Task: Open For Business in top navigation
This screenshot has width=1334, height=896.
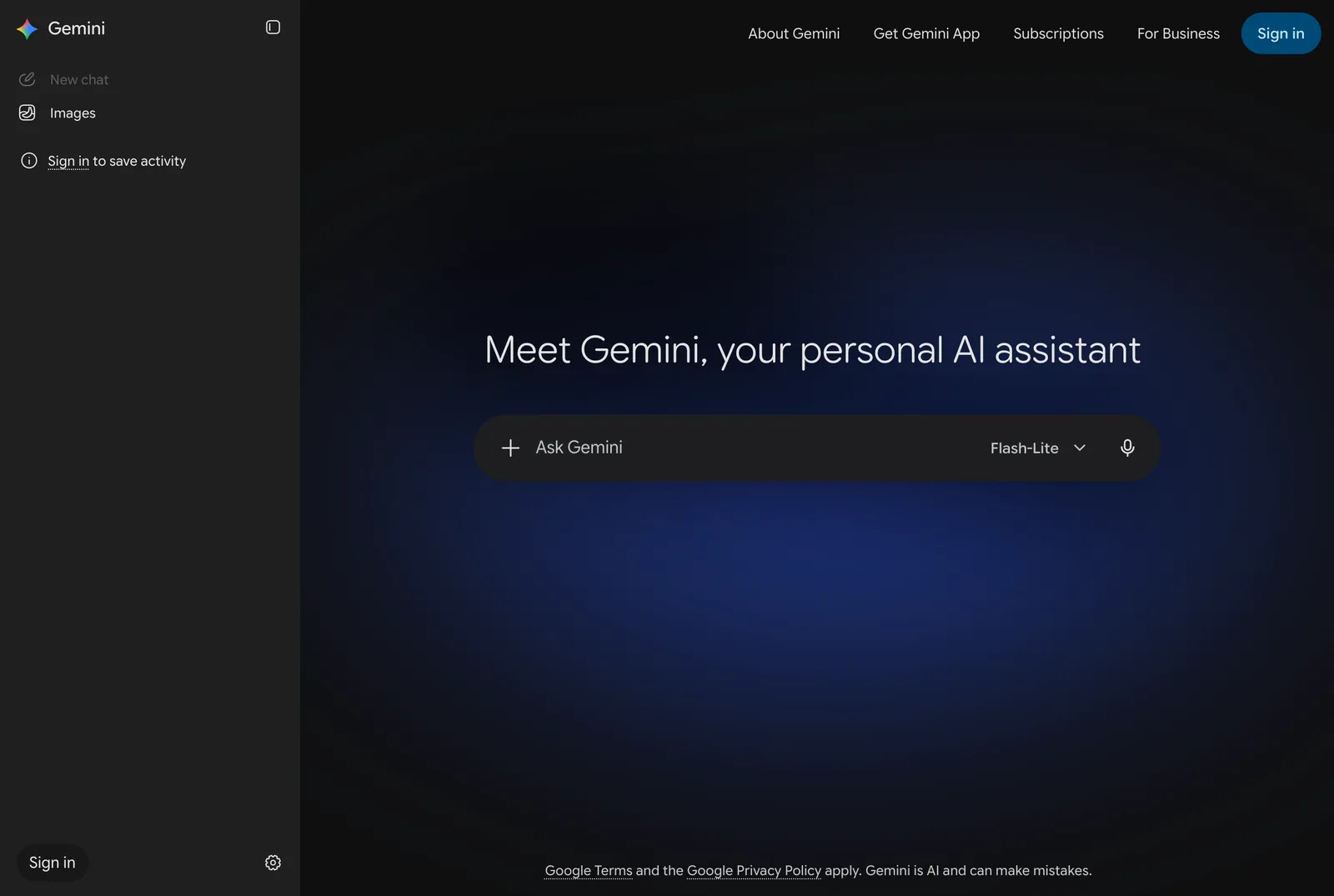Action: tap(1178, 33)
